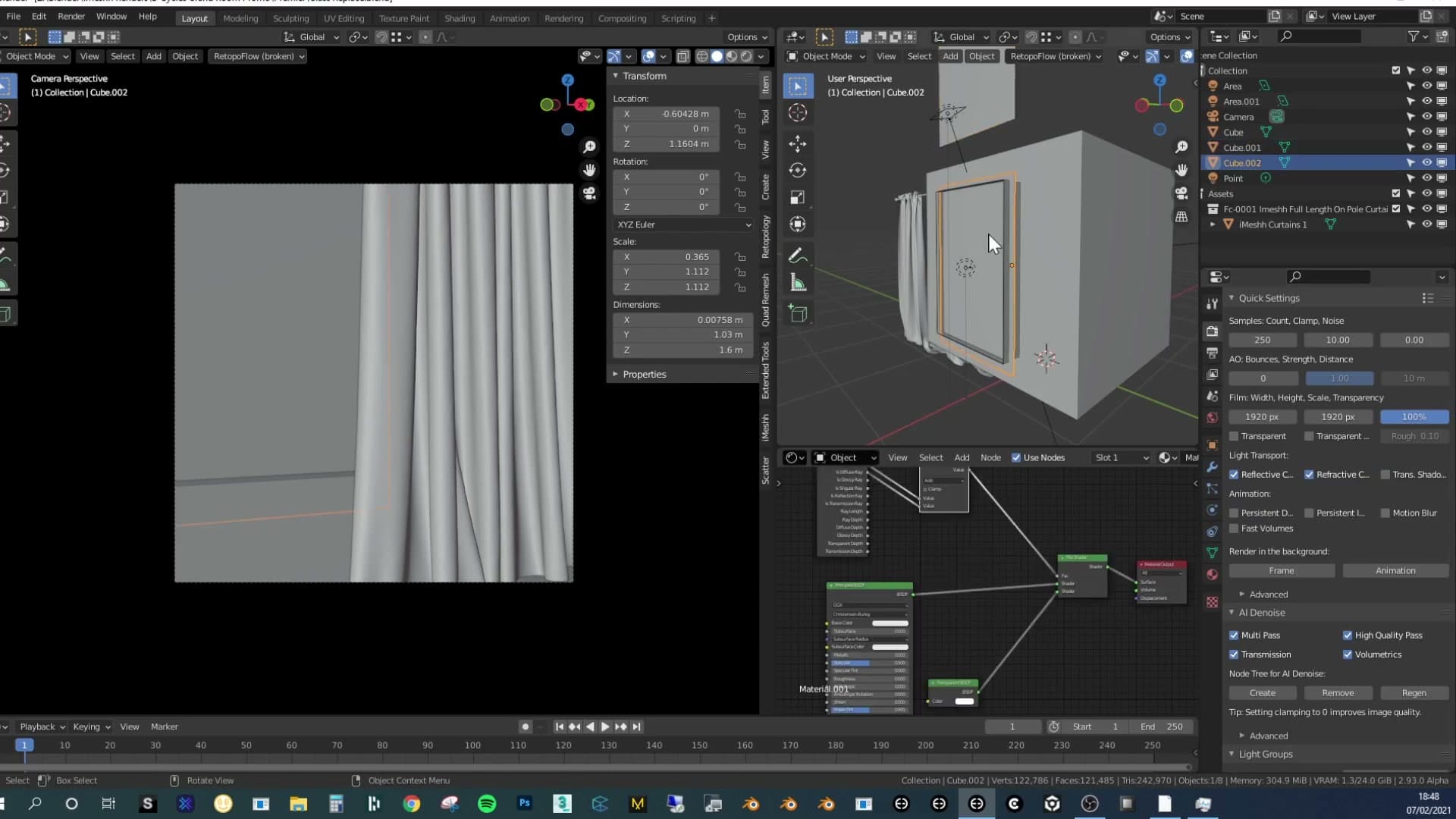This screenshot has width=1456, height=819.
Task: Select the Cursor tool in right viewport
Action: point(797,113)
